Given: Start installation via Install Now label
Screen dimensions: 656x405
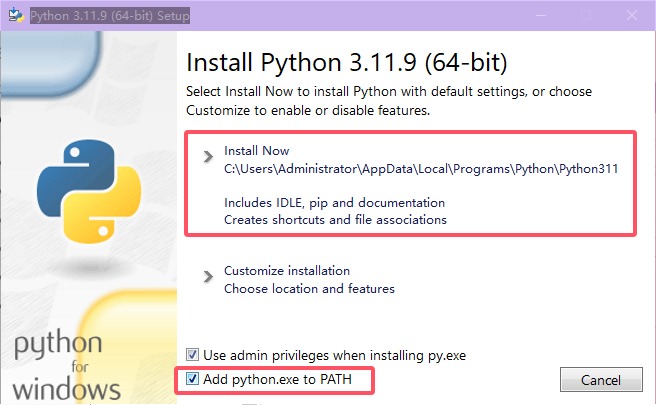Looking at the screenshot, I should tap(256, 151).
